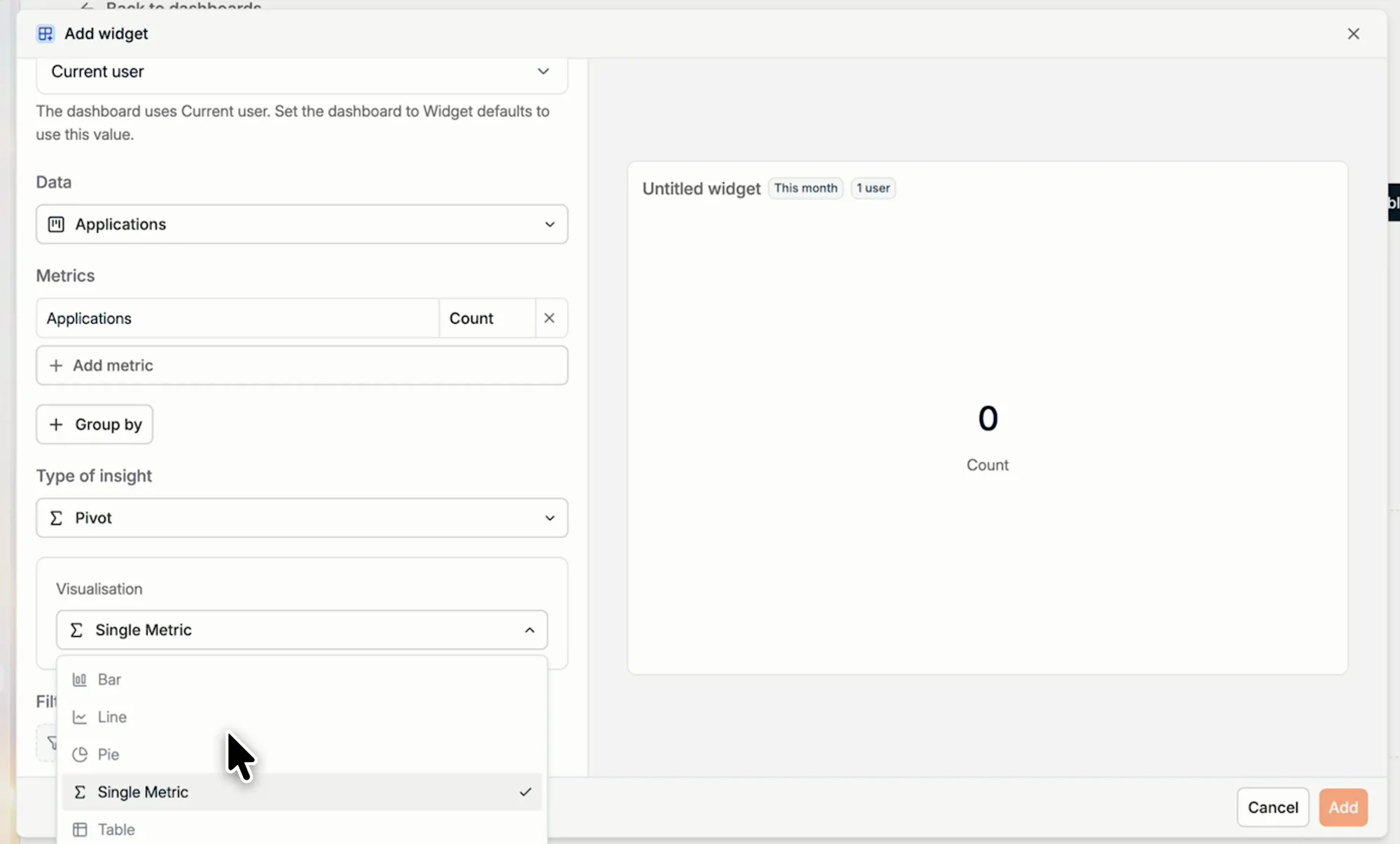Screen dimensions: 1400x844
Task: Click the Table grid icon
Action: point(80,829)
